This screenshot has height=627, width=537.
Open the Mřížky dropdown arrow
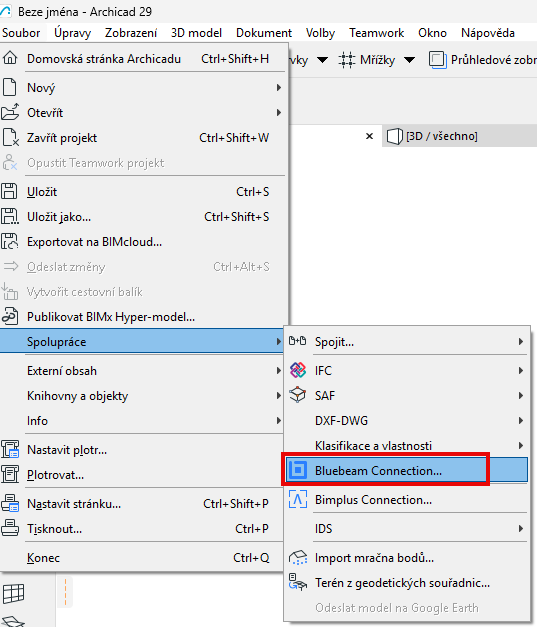coord(409,60)
